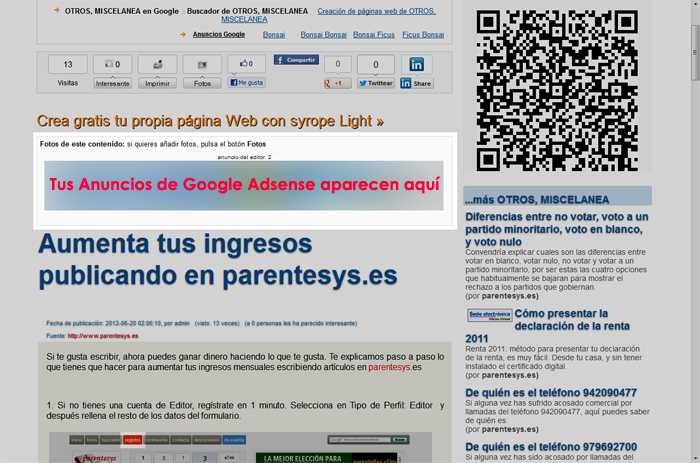Click Crea gratis tu propia página Web link
The width and height of the screenshot is (700, 463).
coord(210,121)
